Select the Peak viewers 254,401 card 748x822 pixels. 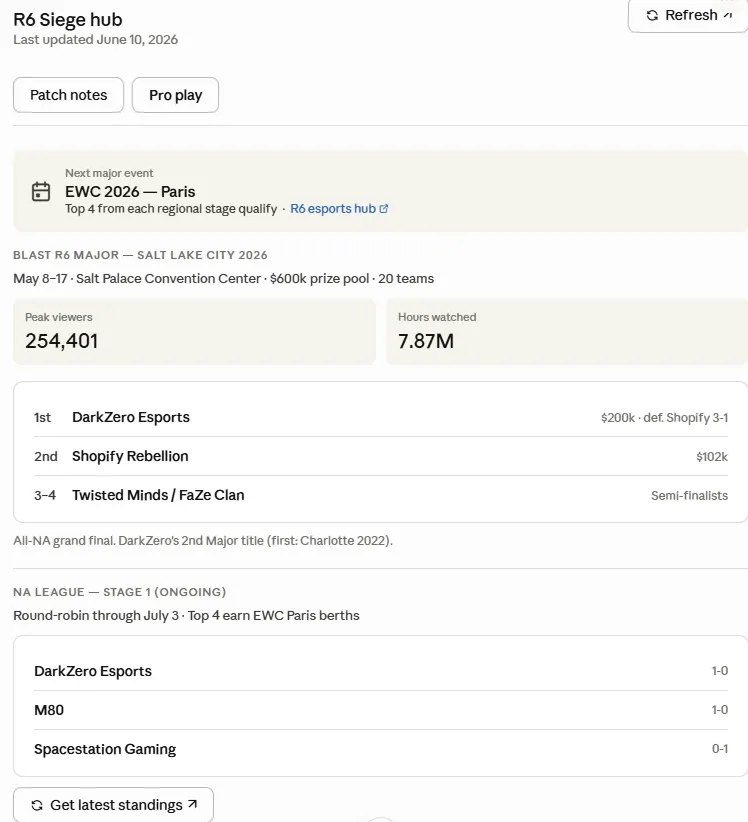194,331
